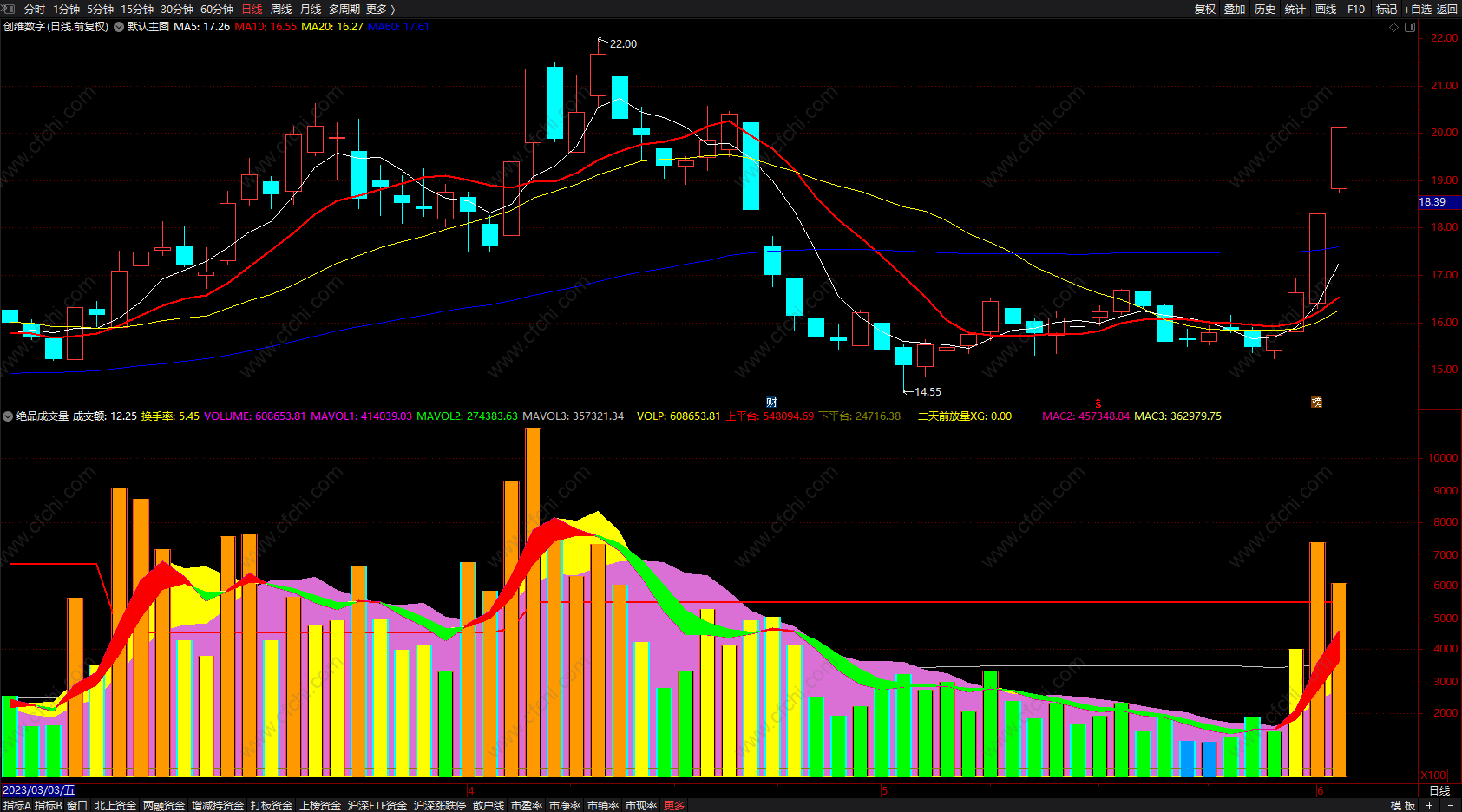Click the 财 financial marker on the chart
This screenshot has height=812, width=1462.
click(x=771, y=403)
